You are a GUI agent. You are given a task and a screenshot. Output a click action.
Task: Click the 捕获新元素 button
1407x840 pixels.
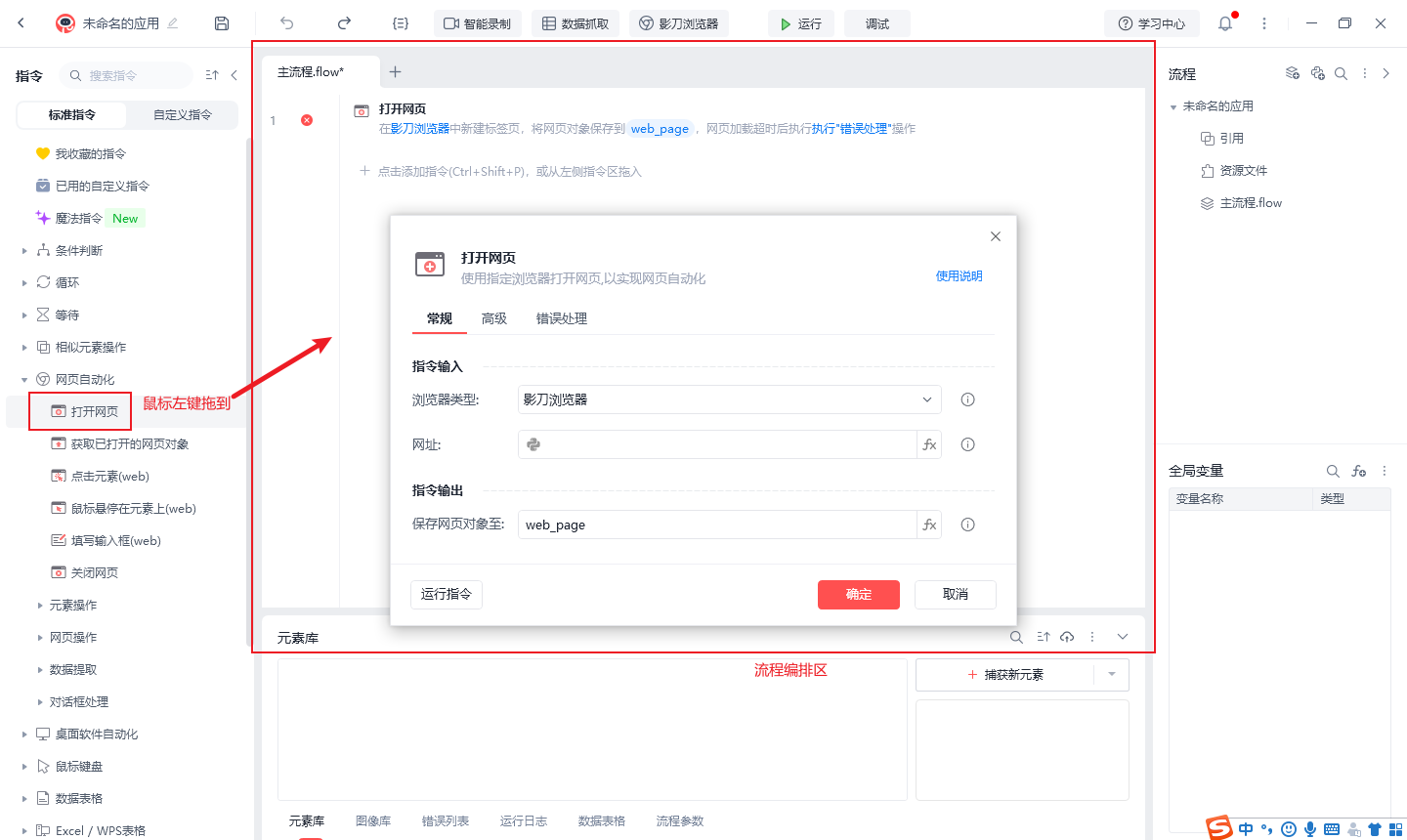tap(1005, 675)
